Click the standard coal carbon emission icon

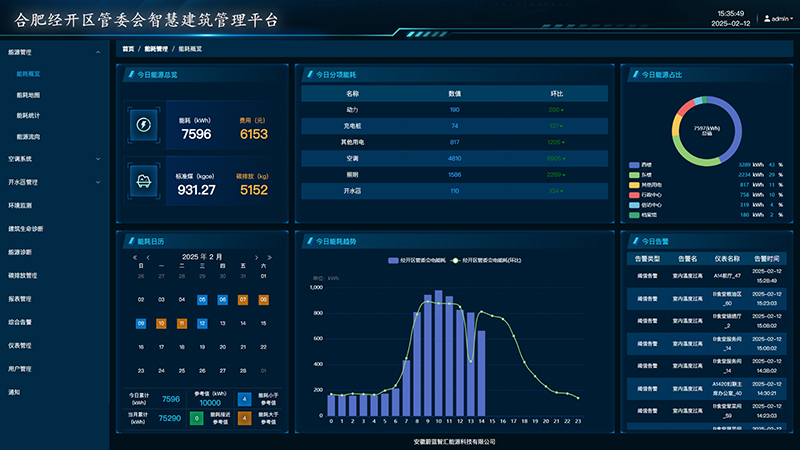tap(142, 182)
